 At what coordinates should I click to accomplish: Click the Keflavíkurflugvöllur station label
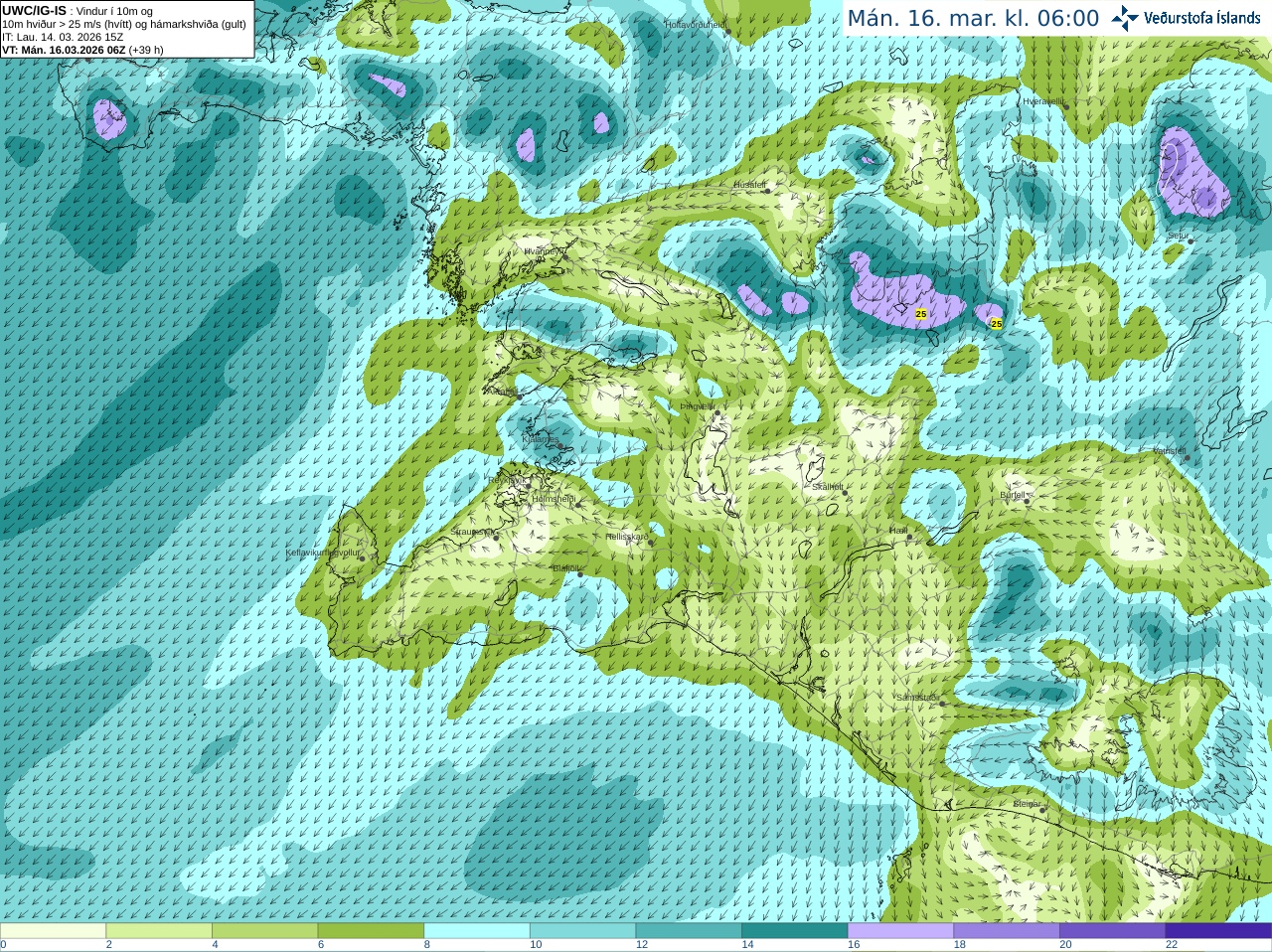pyautogui.click(x=322, y=553)
